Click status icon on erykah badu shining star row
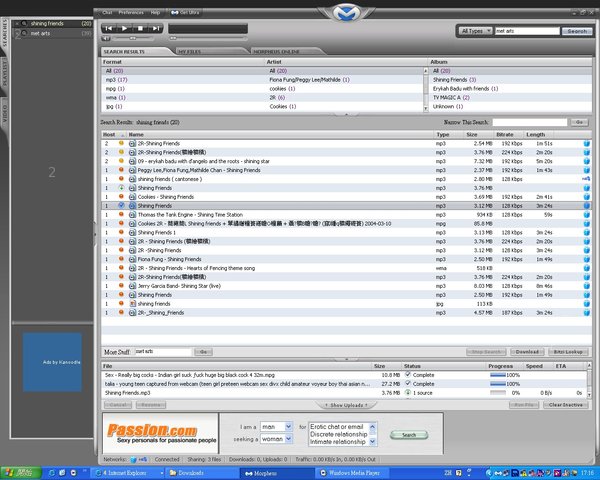The image size is (600, 480). 121,161
